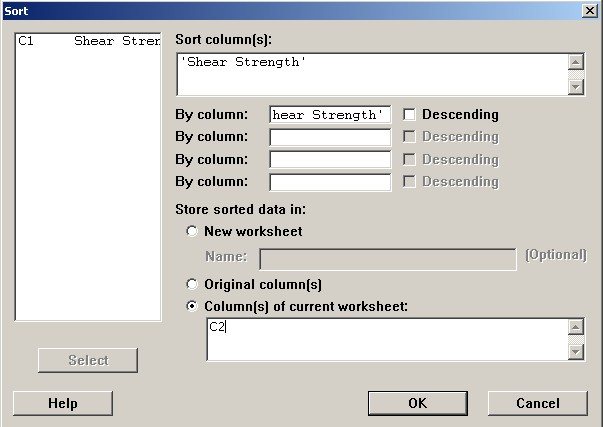Close the Sort dialog with the X
Viewport: 603px width, 427px height.
[x=590, y=11]
